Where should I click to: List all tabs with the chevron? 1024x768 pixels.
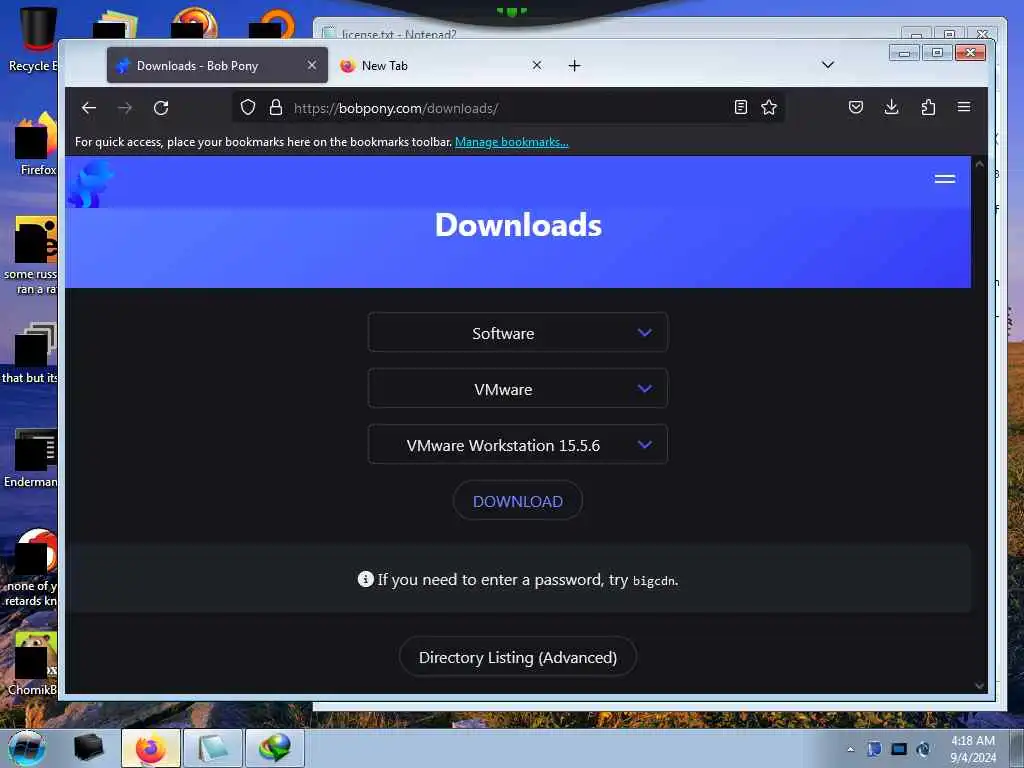point(827,65)
